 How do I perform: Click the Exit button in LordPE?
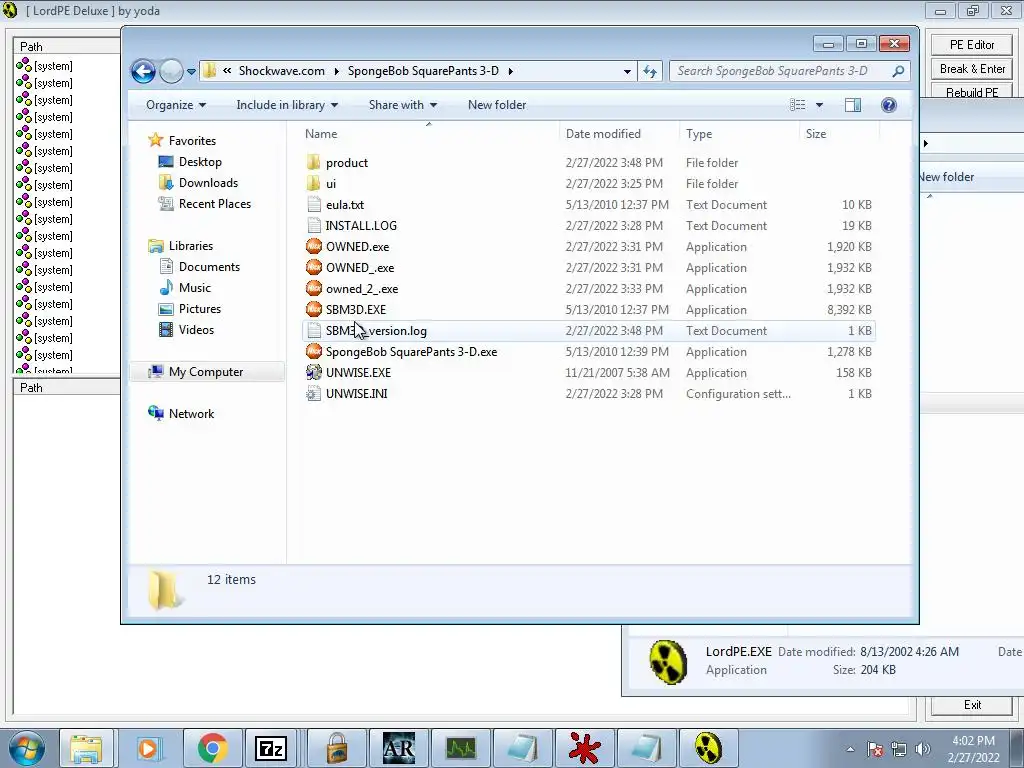tap(972, 705)
